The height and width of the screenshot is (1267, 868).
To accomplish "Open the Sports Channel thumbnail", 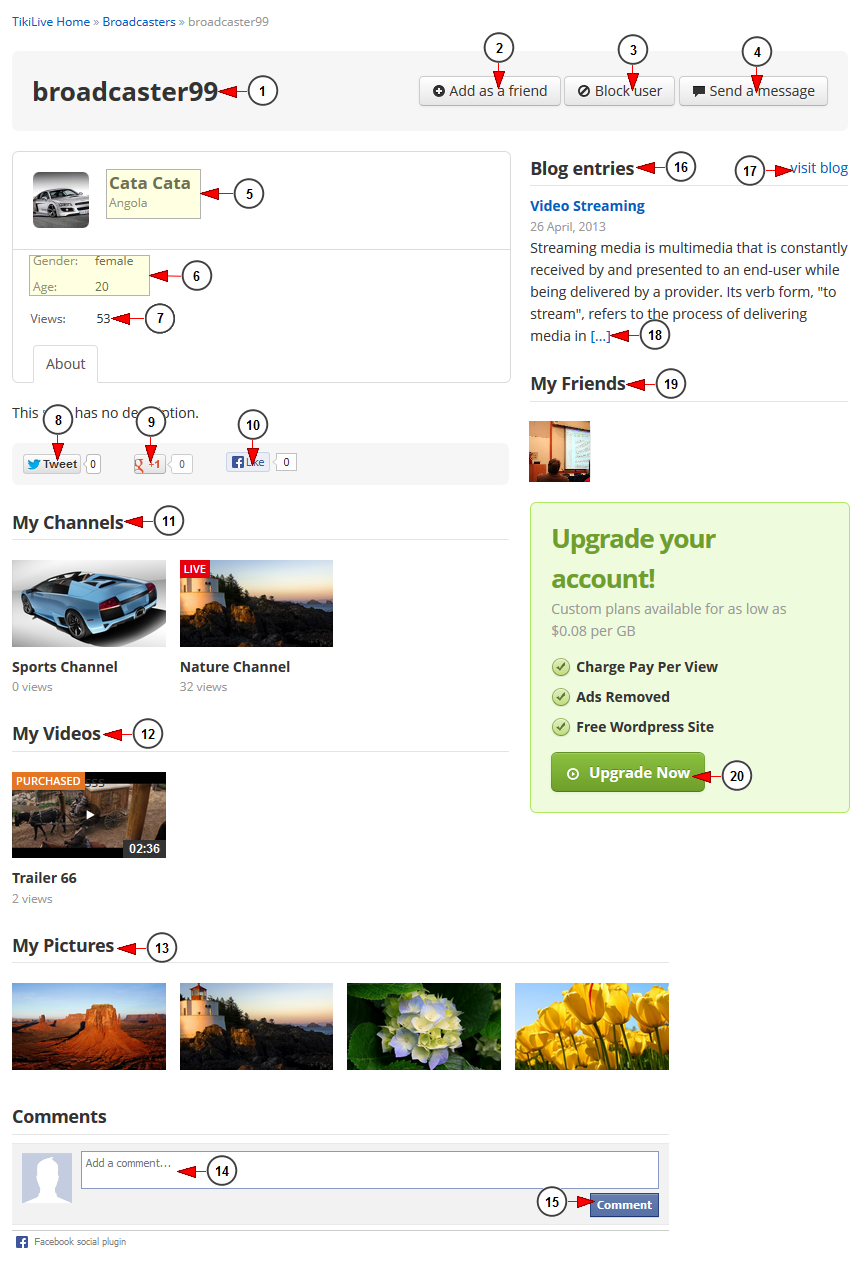I will click(89, 603).
